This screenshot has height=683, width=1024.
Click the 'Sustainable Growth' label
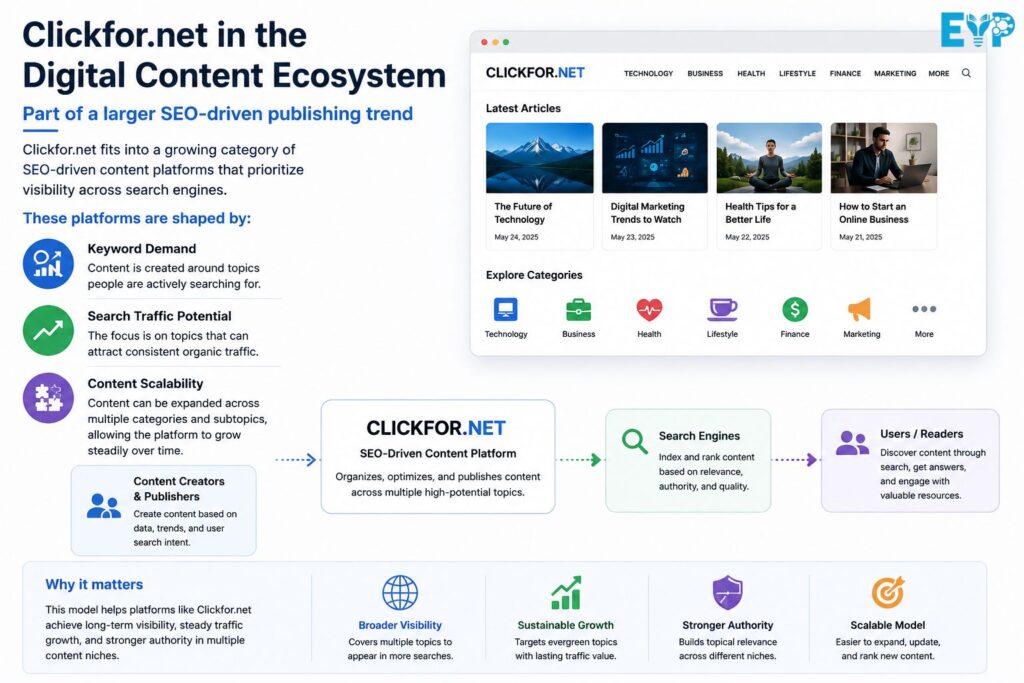pos(566,625)
